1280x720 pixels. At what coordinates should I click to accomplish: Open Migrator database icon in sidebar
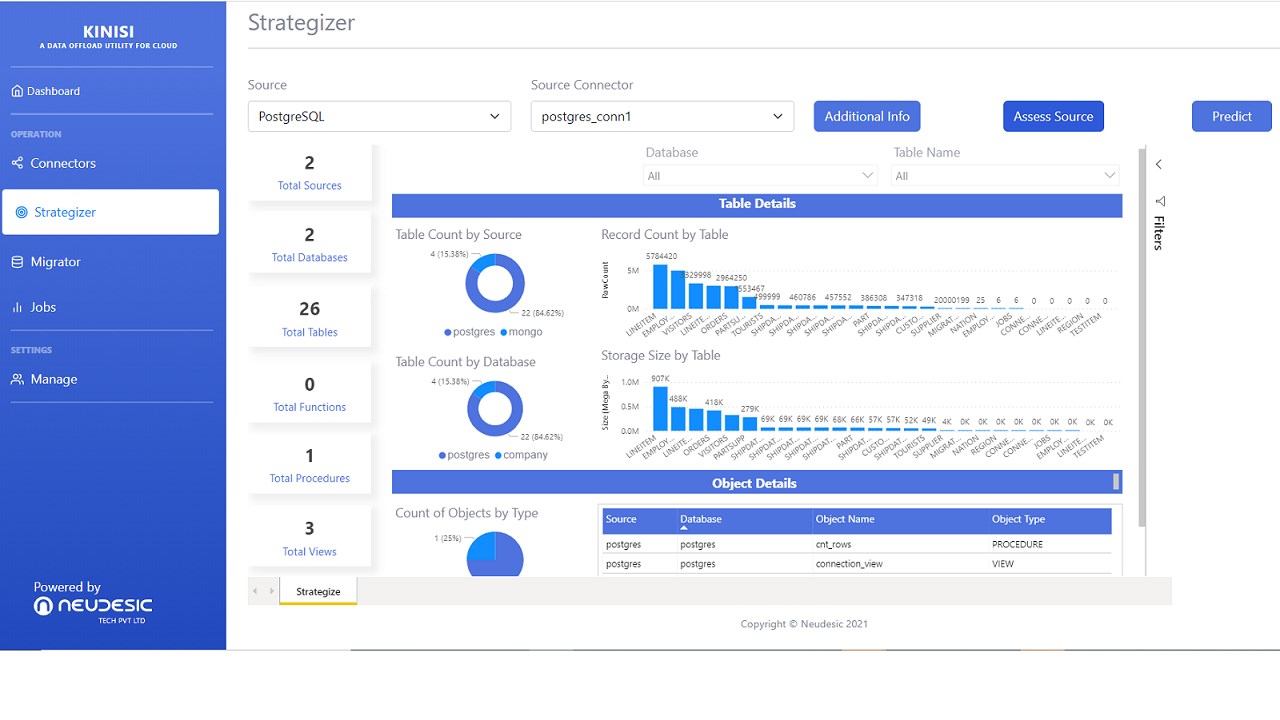coord(17,262)
